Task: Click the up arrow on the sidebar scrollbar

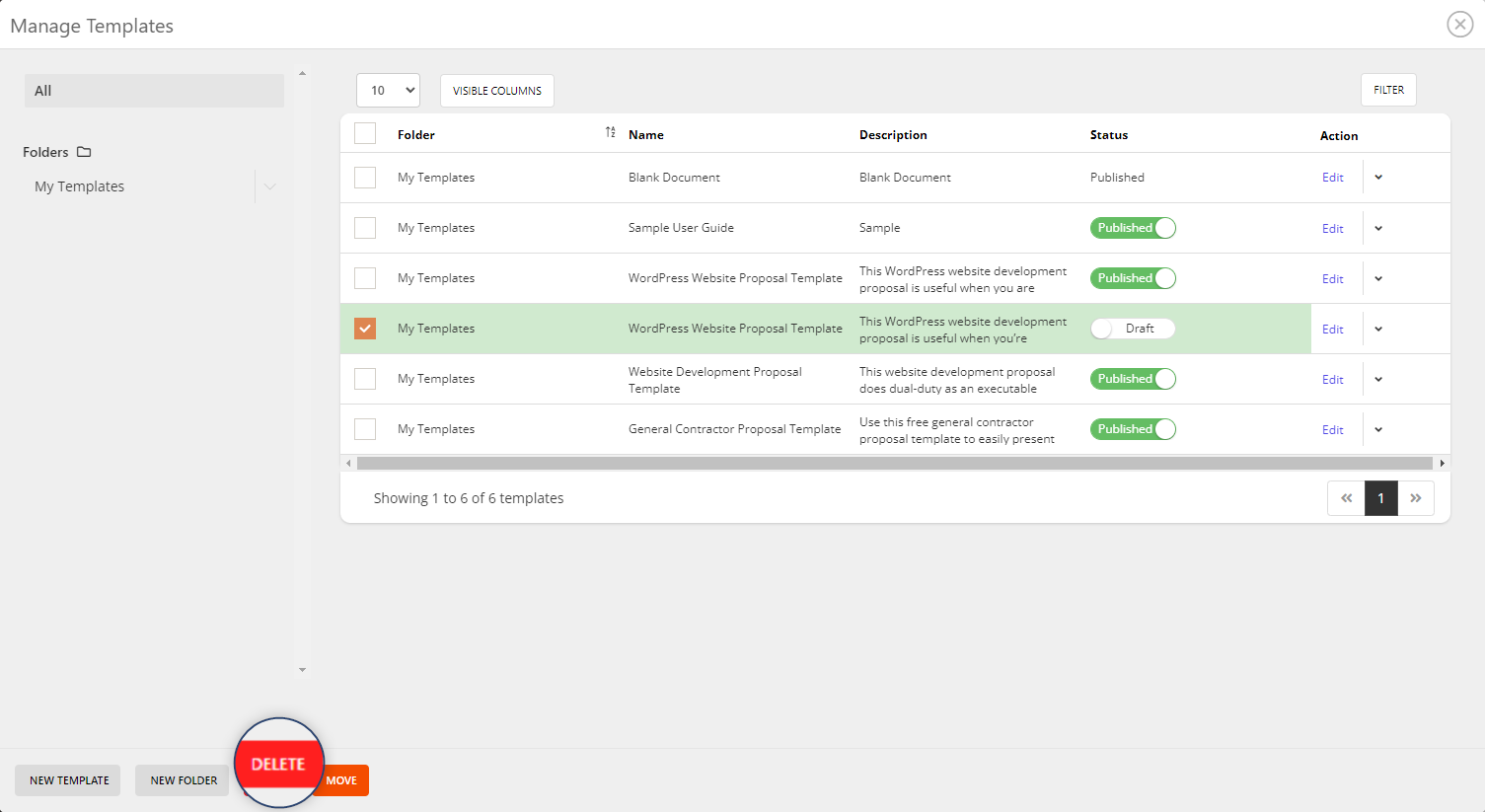Action: (302, 72)
